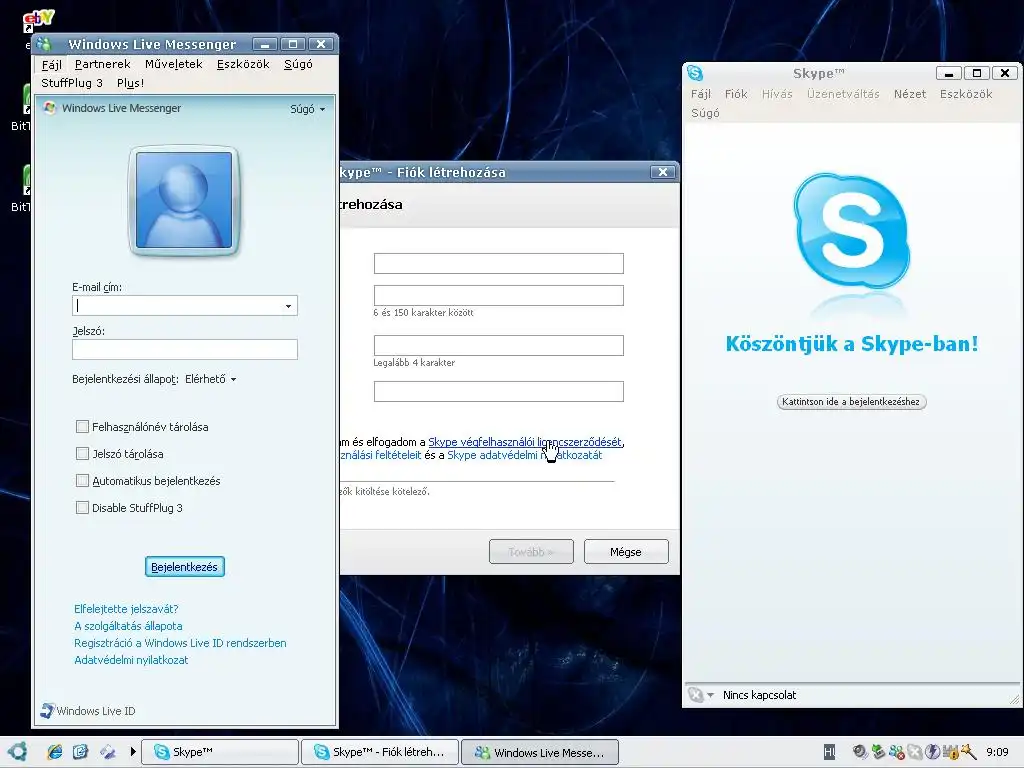Viewport: 1024px width, 768px height.
Task: Open the Start button on the taskbar
Action: click(17, 752)
